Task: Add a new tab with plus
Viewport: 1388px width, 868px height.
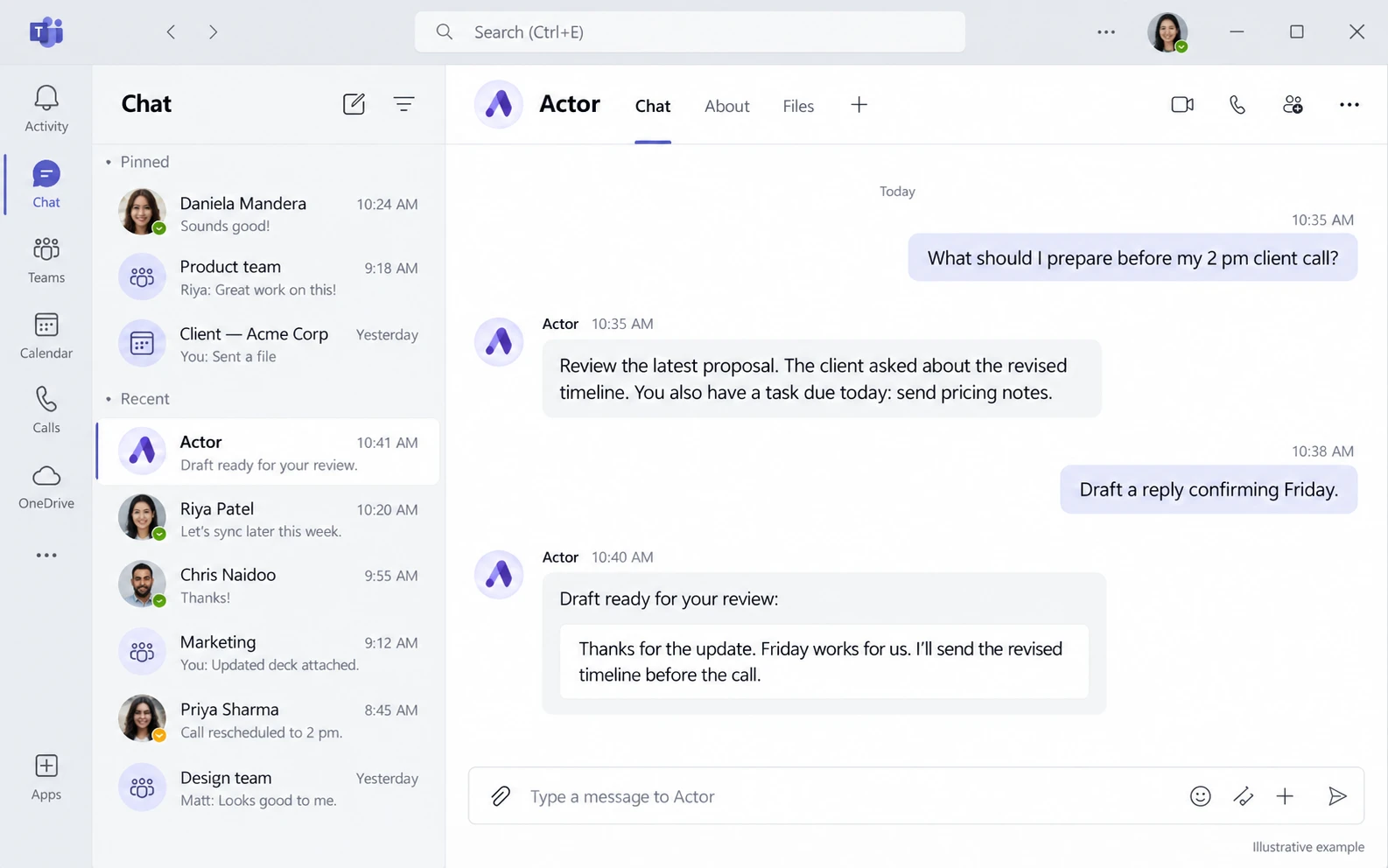Action: pyautogui.click(x=859, y=105)
